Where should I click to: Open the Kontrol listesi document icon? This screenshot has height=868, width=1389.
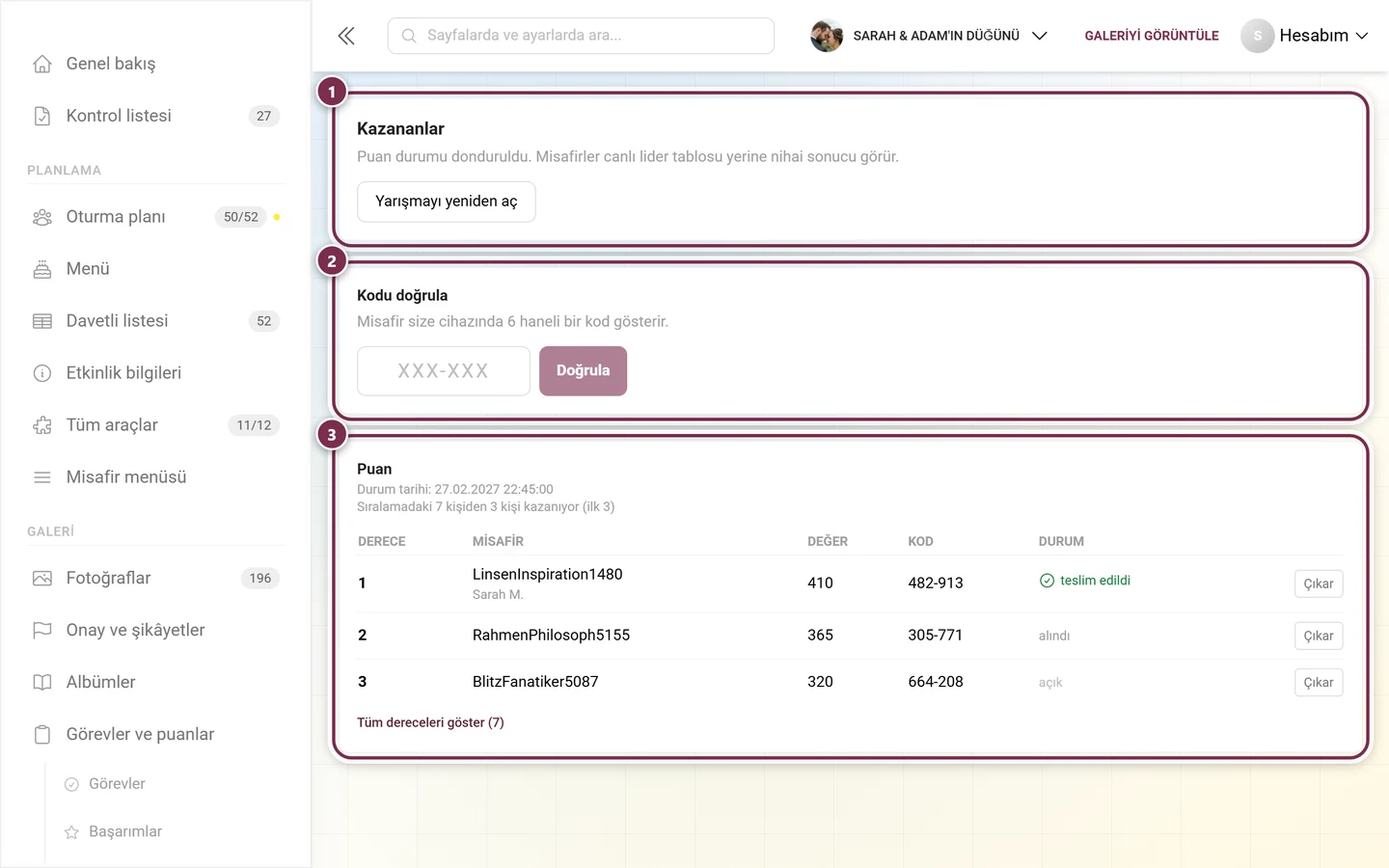42,116
